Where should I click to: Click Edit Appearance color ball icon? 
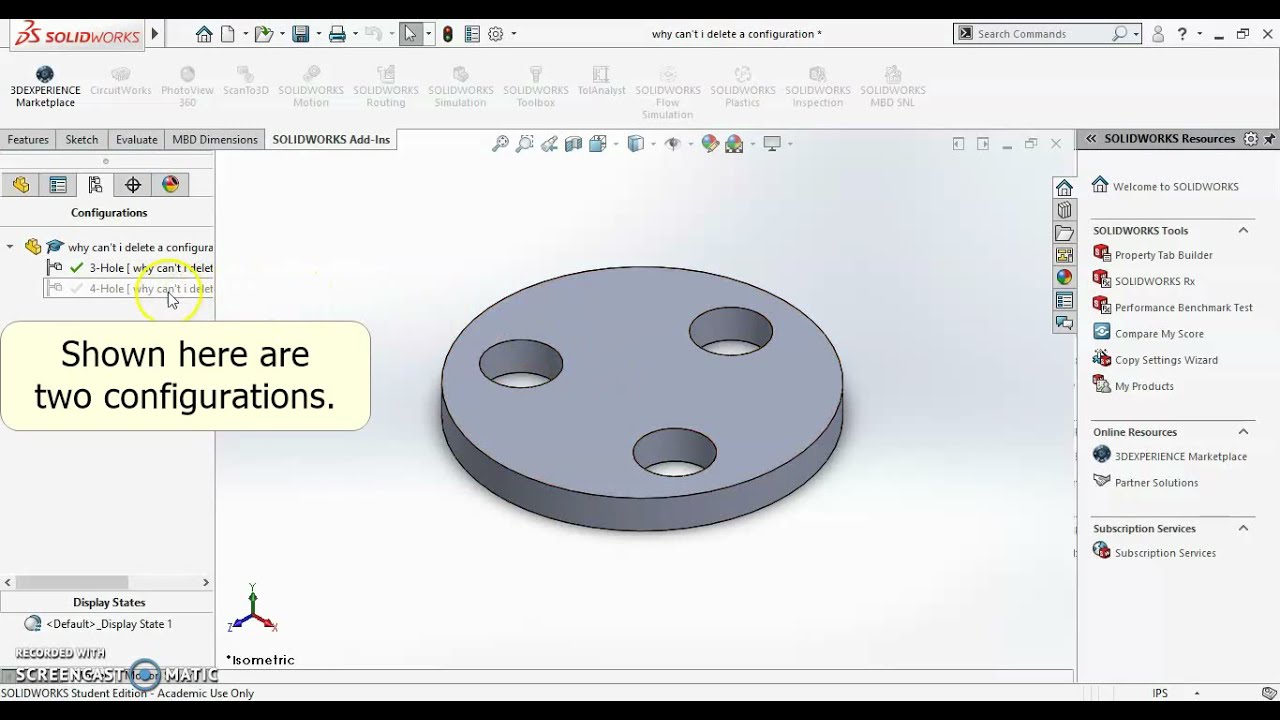coord(710,144)
